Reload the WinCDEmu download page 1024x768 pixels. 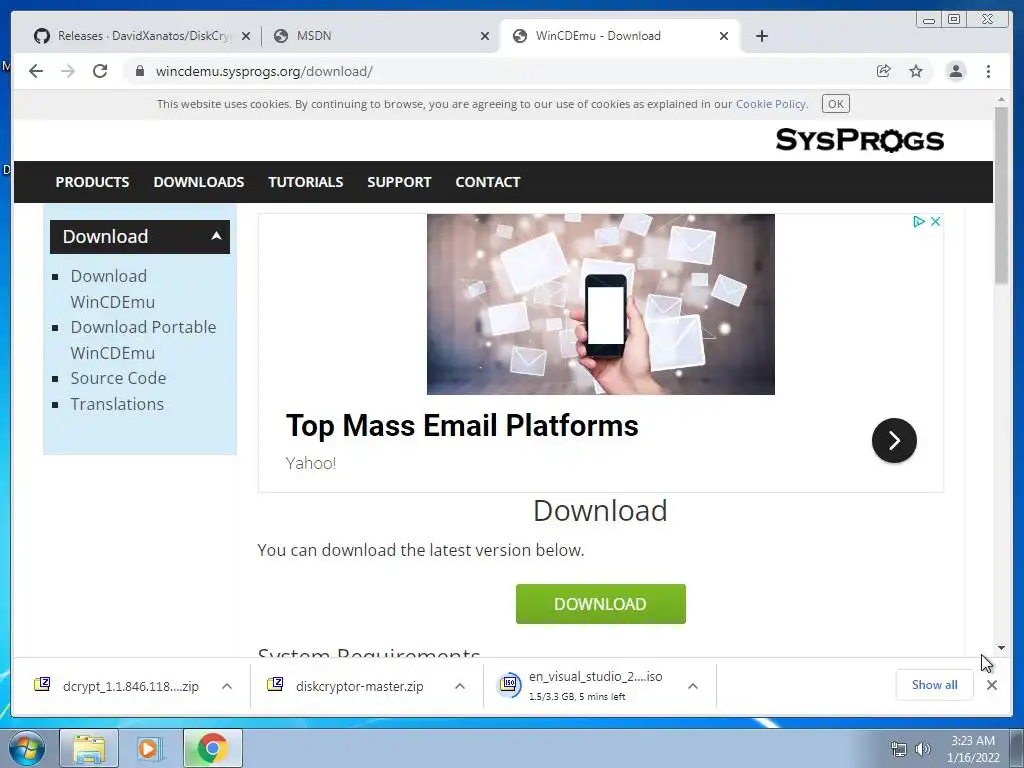100,71
